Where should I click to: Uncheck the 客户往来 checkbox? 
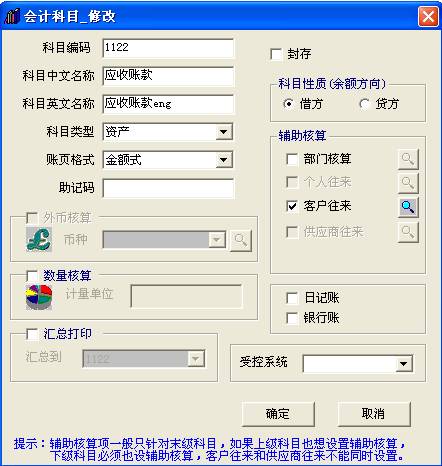click(x=292, y=206)
